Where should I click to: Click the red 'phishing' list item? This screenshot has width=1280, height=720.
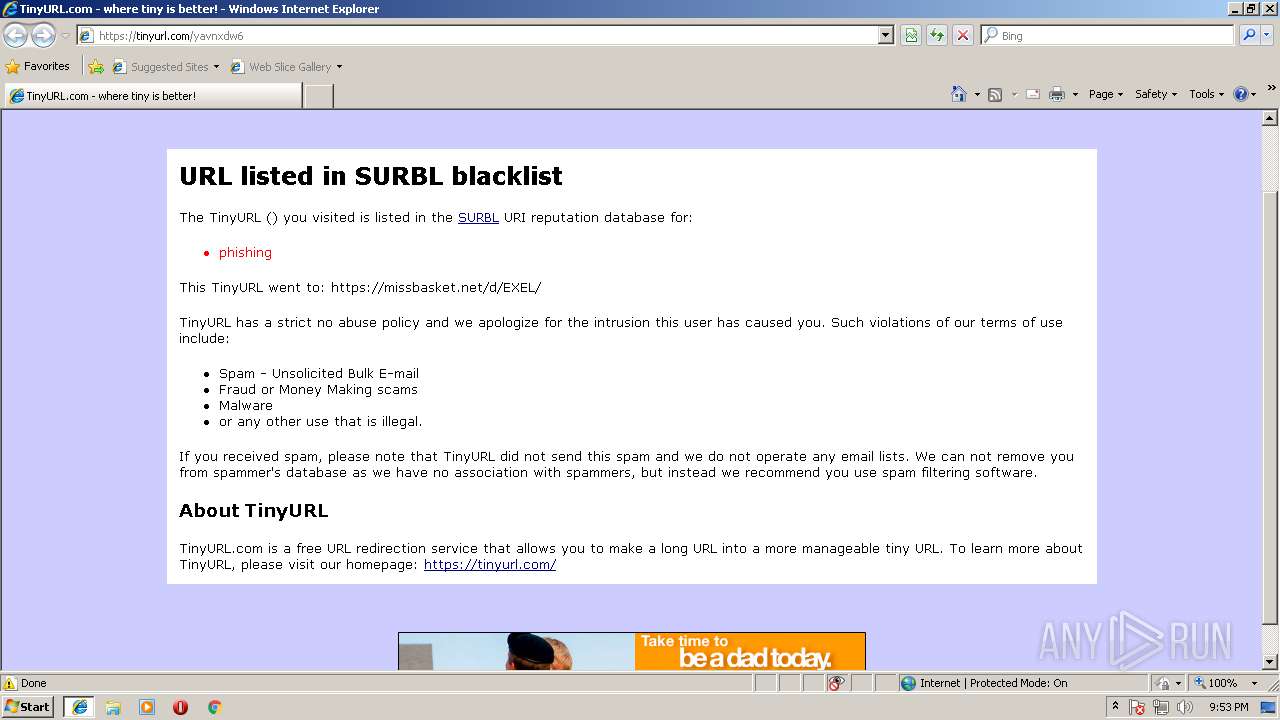click(x=245, y=252)
